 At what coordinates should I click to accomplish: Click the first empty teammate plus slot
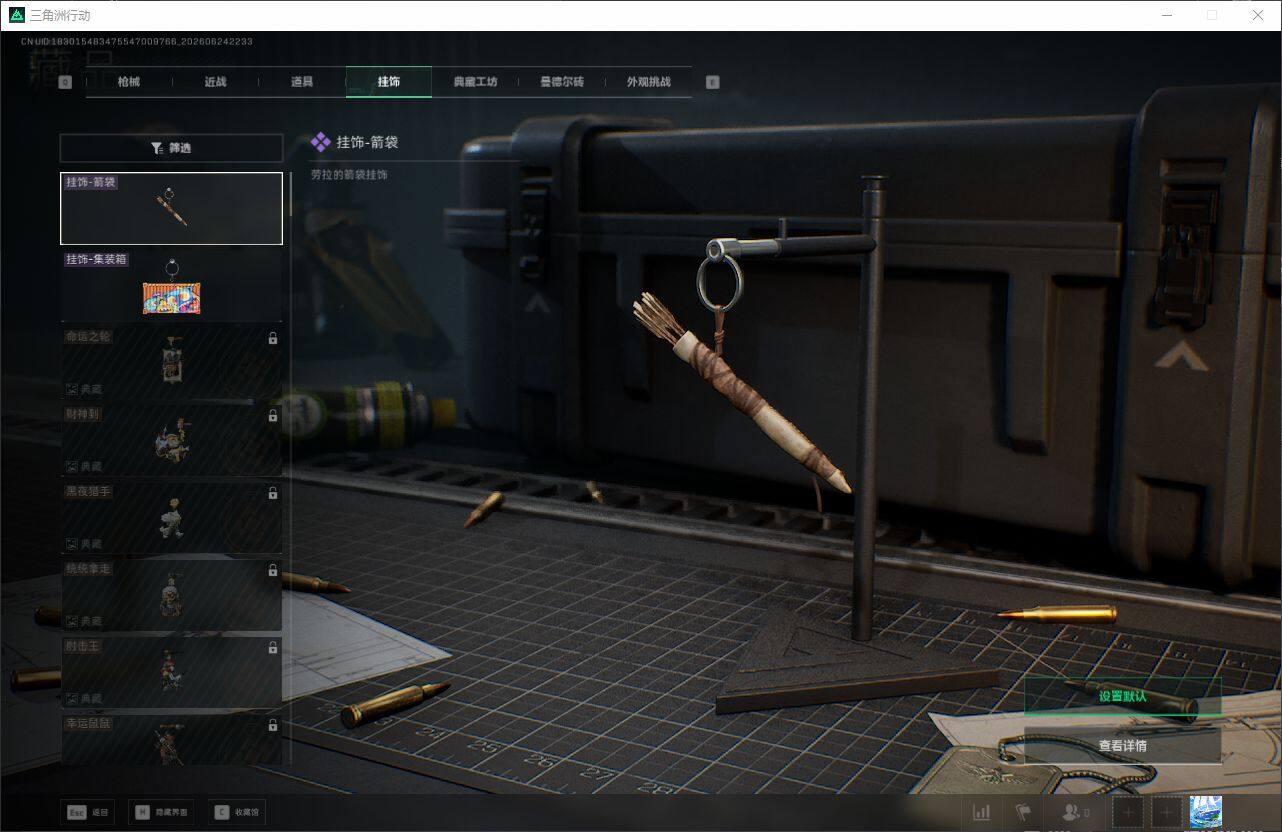1128,813
